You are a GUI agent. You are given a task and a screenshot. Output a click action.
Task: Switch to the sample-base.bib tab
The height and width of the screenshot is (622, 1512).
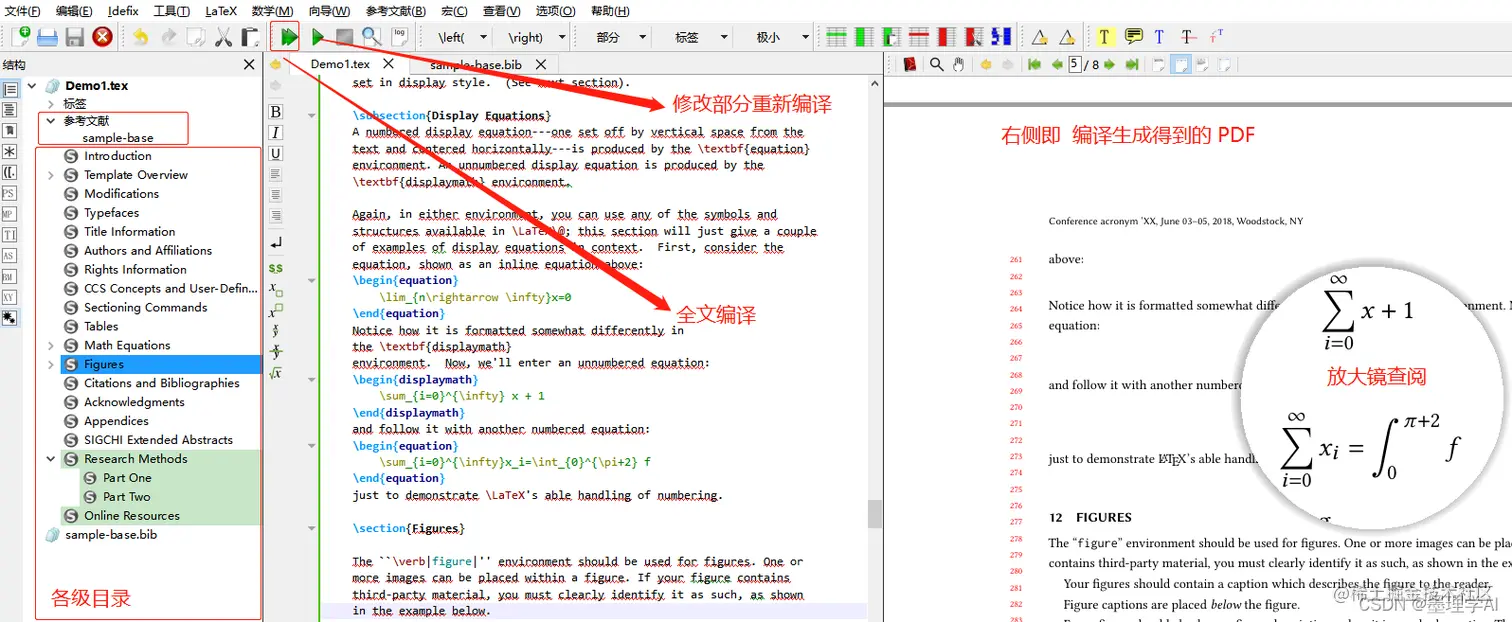[475, 64]
